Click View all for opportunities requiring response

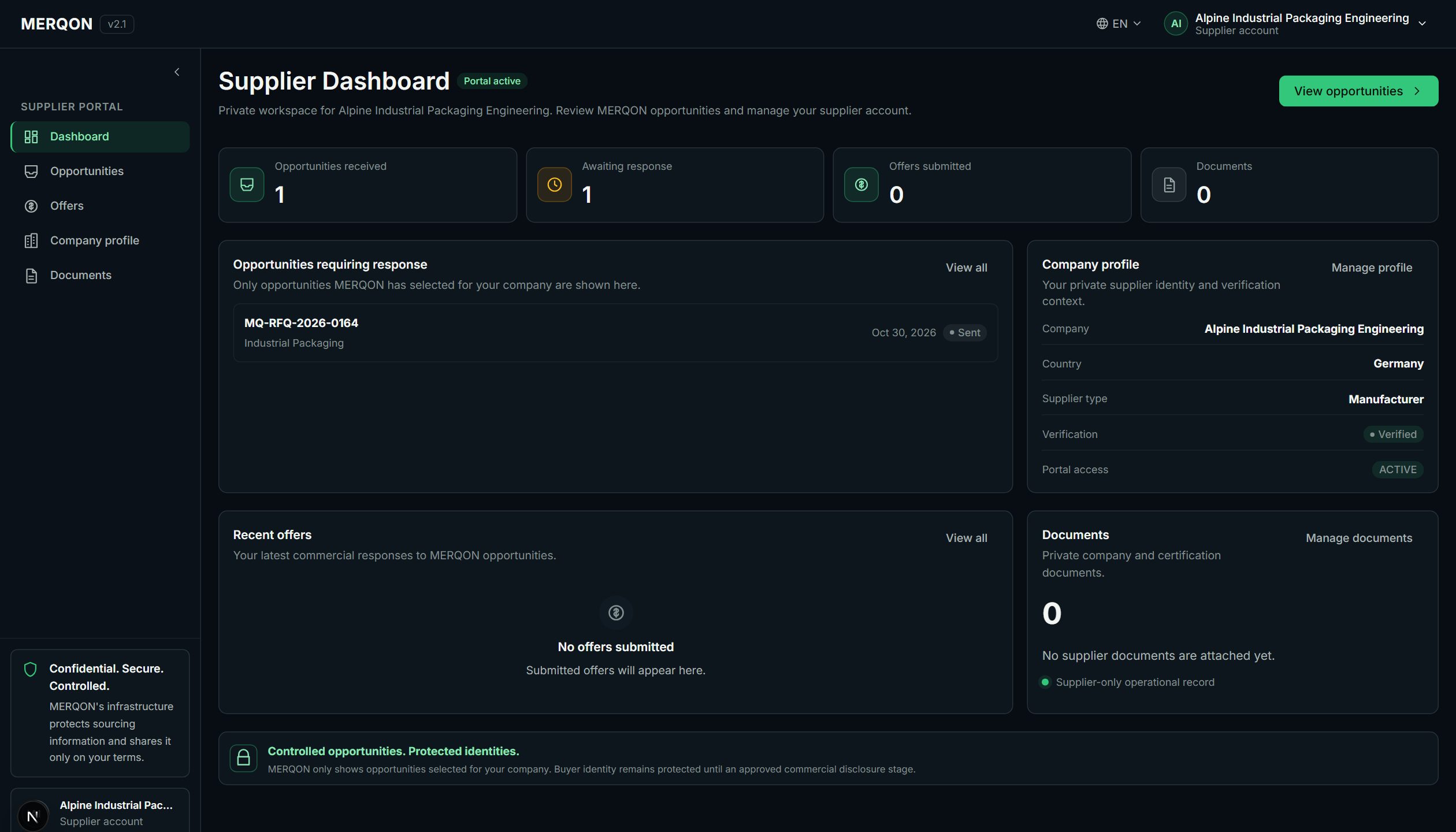tap(966, 268)
